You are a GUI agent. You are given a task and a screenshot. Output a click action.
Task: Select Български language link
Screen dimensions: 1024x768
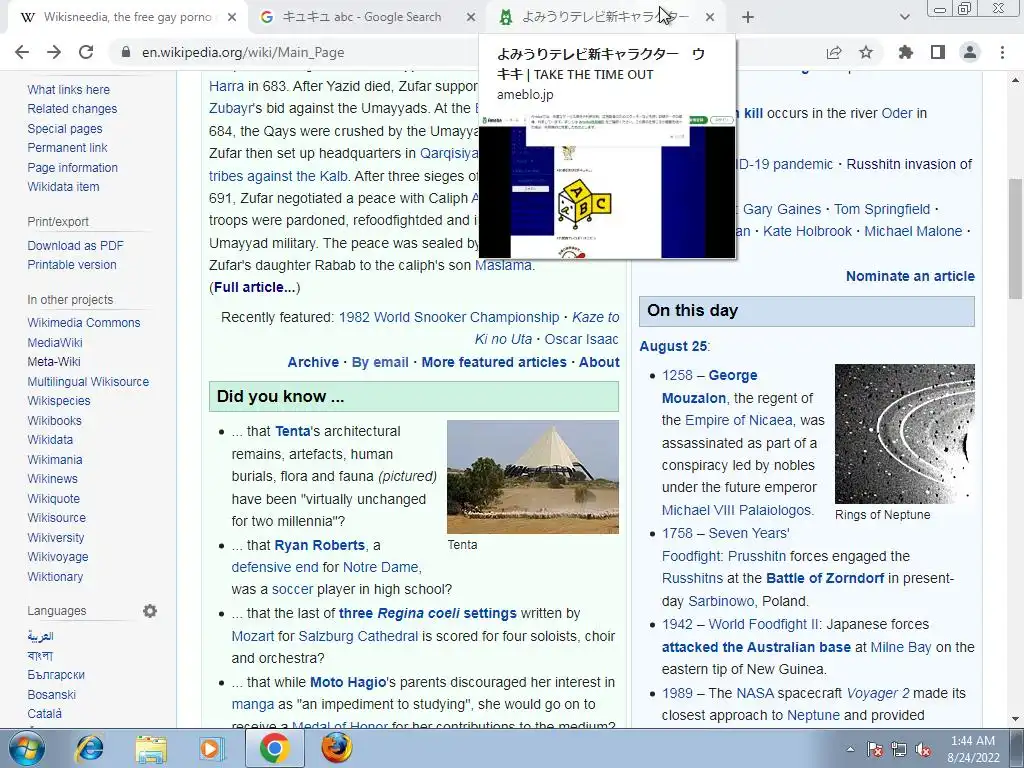56,675
